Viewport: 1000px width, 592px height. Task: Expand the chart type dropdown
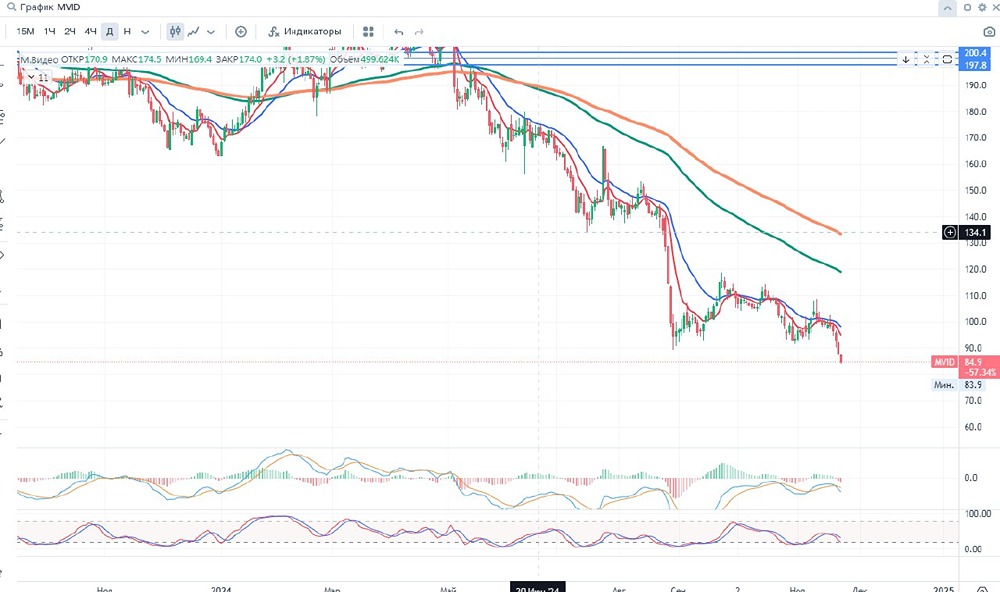click(x=211, y=31)
